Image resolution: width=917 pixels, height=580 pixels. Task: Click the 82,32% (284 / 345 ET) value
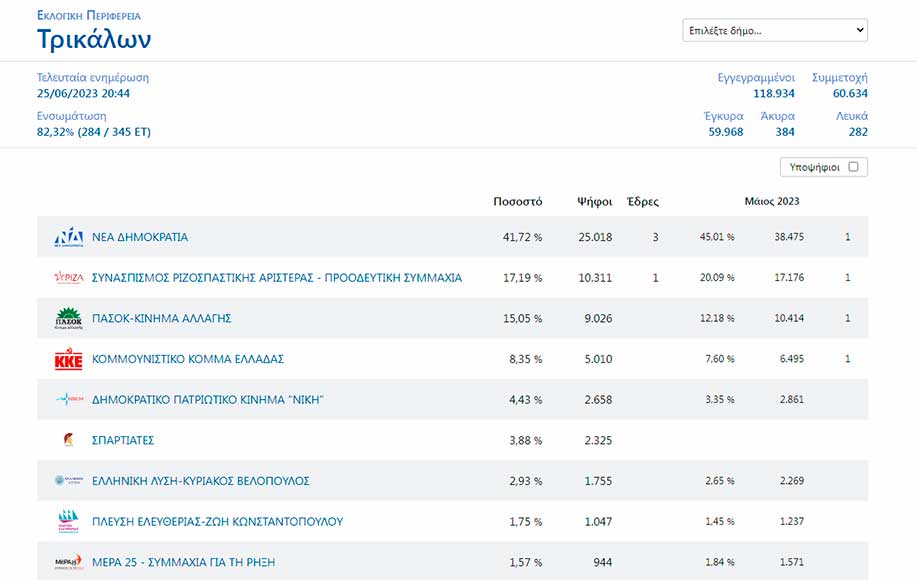pos(94,132)
